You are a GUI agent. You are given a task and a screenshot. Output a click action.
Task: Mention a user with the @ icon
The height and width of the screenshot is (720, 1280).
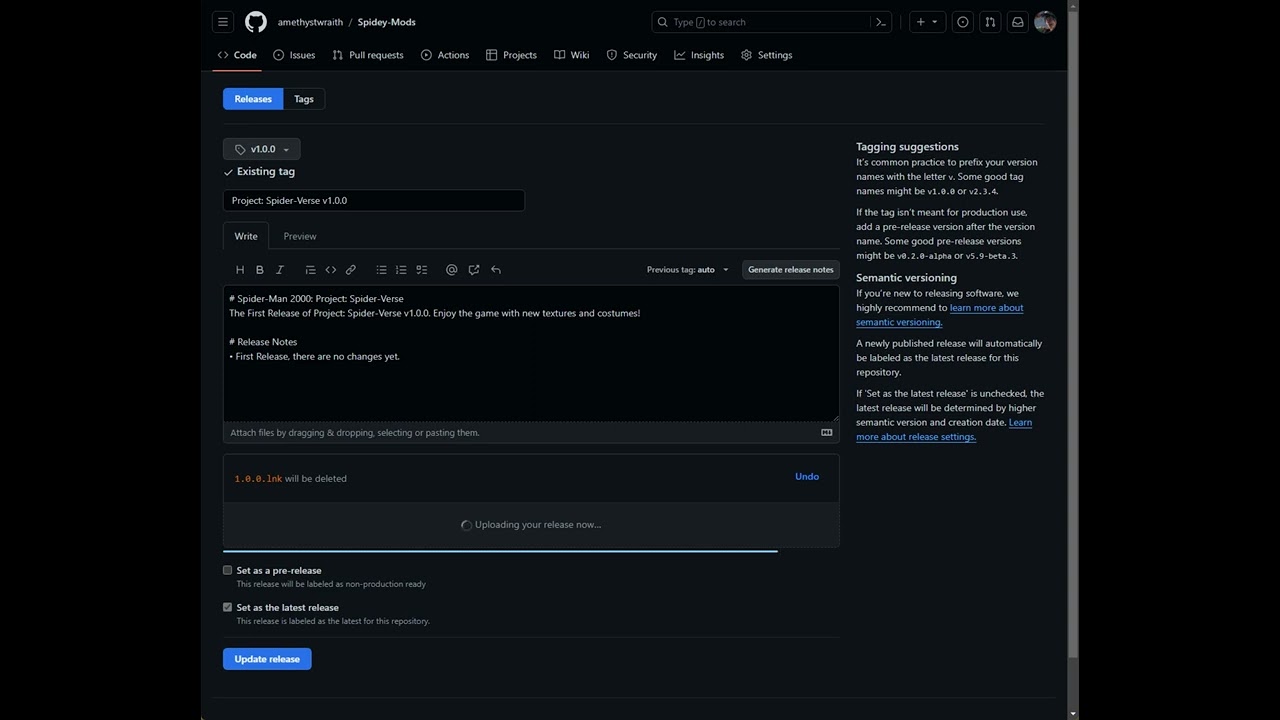pyautogui.click(x=452, y=270)
